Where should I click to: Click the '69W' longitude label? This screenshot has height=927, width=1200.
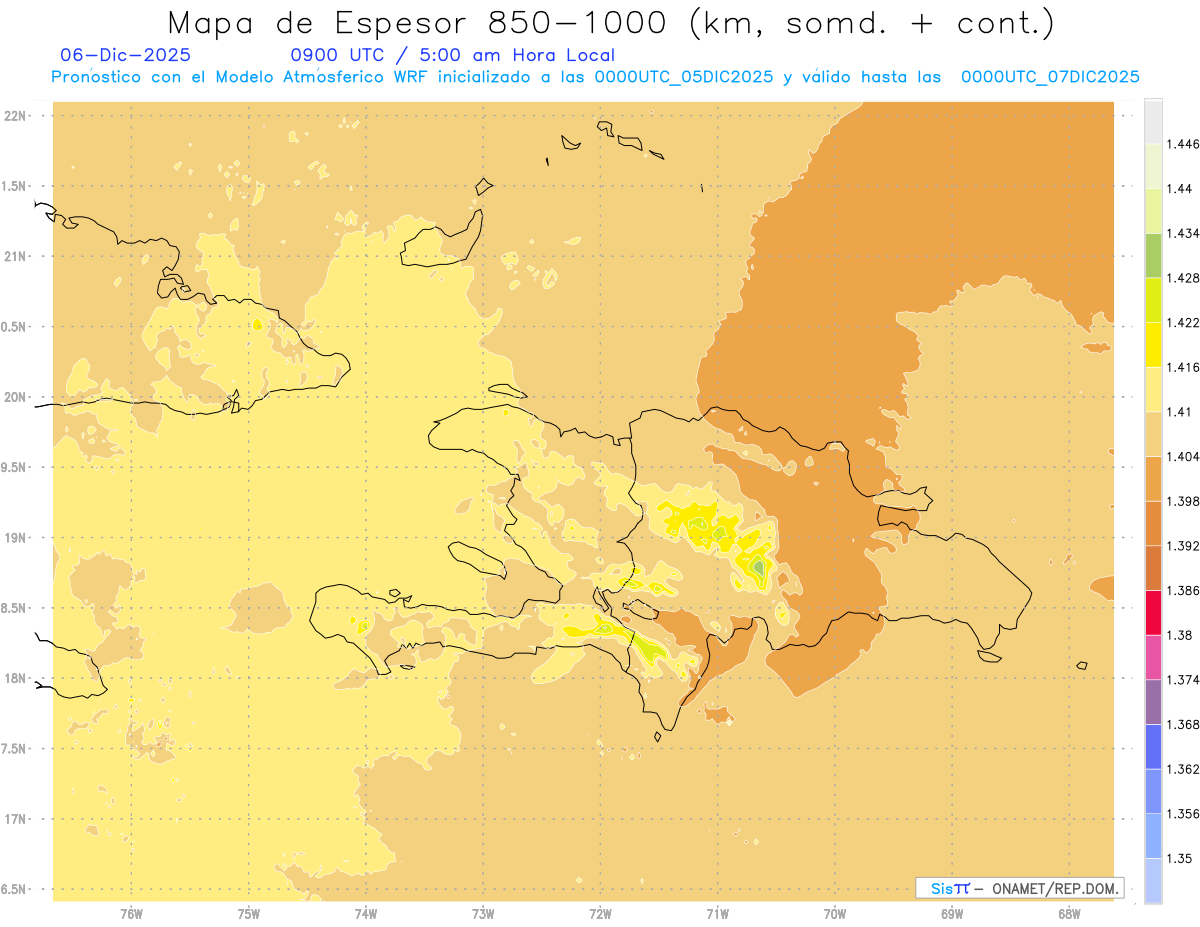pos(952,913)
